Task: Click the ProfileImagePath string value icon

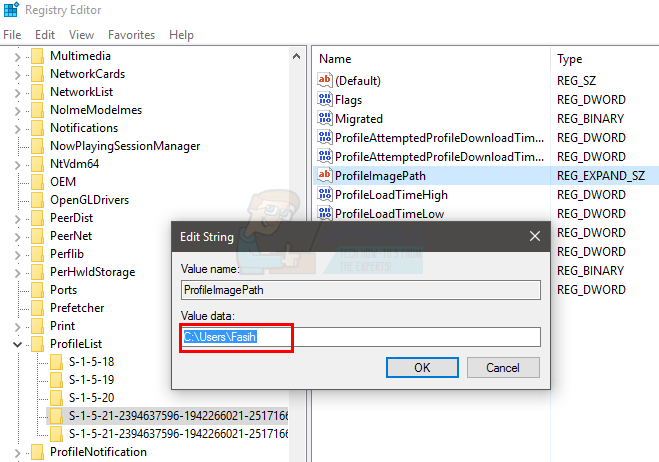Action: click(x=324, y=175)
